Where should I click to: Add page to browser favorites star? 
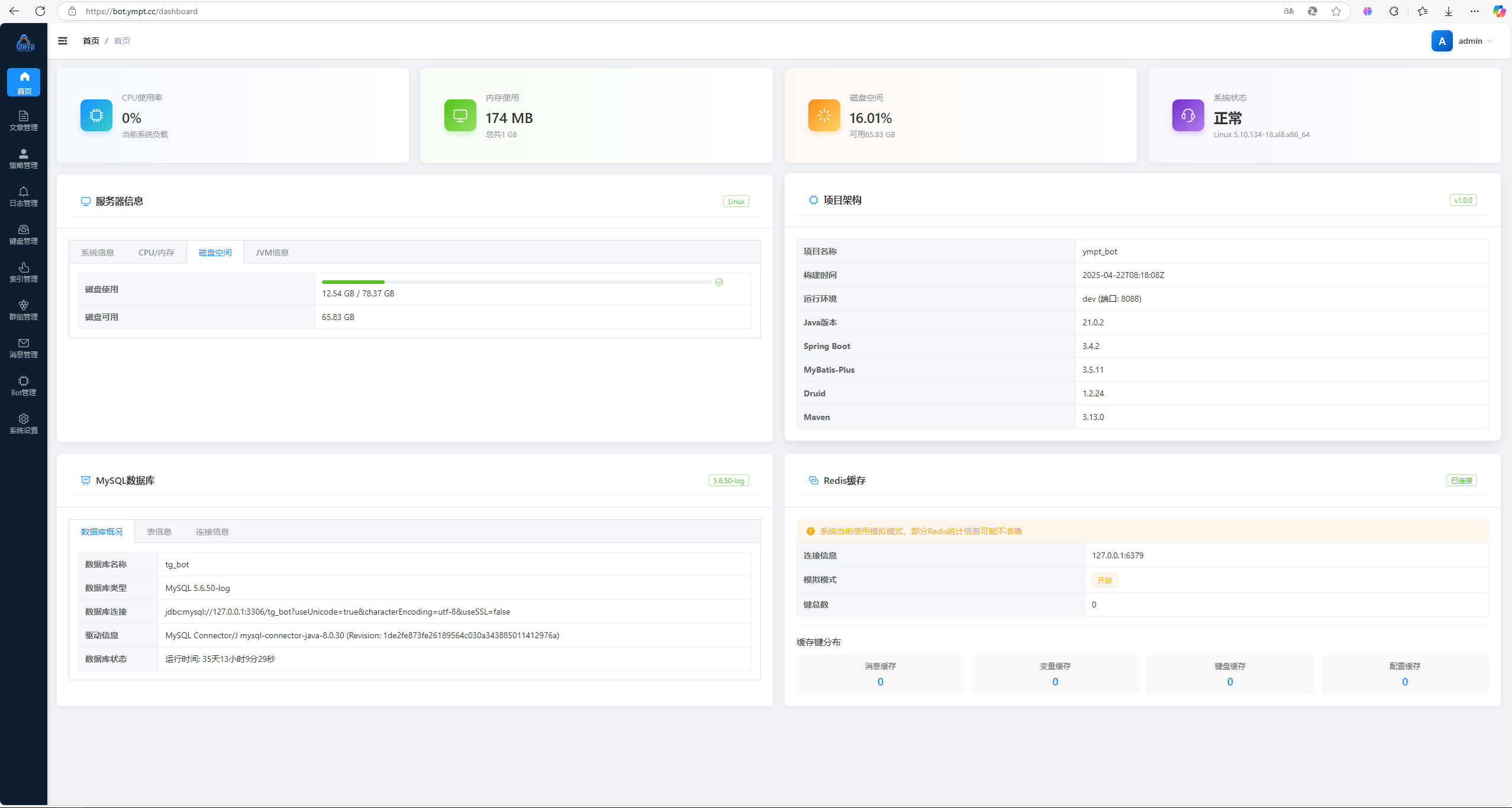click(1336, 11)
